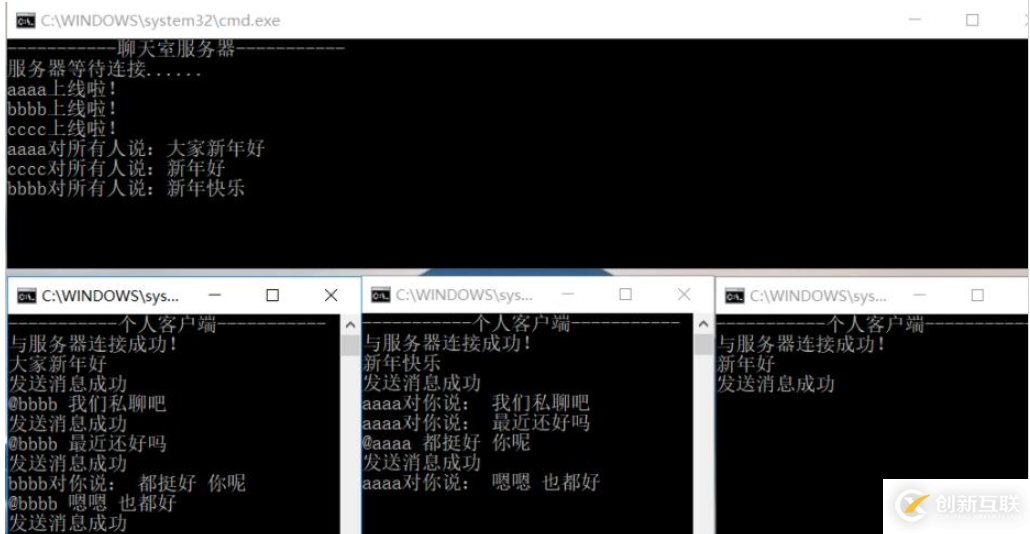Maximize the third client window
Viewport: 1030px width, 534px height.
pyautogui.click(x=977, y=296)
